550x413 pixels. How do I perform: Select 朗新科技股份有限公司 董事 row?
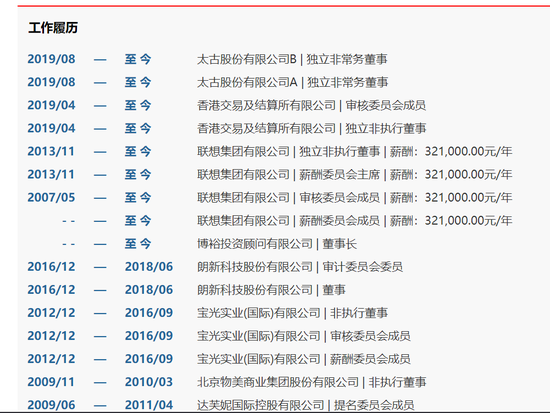click(271, 290)
